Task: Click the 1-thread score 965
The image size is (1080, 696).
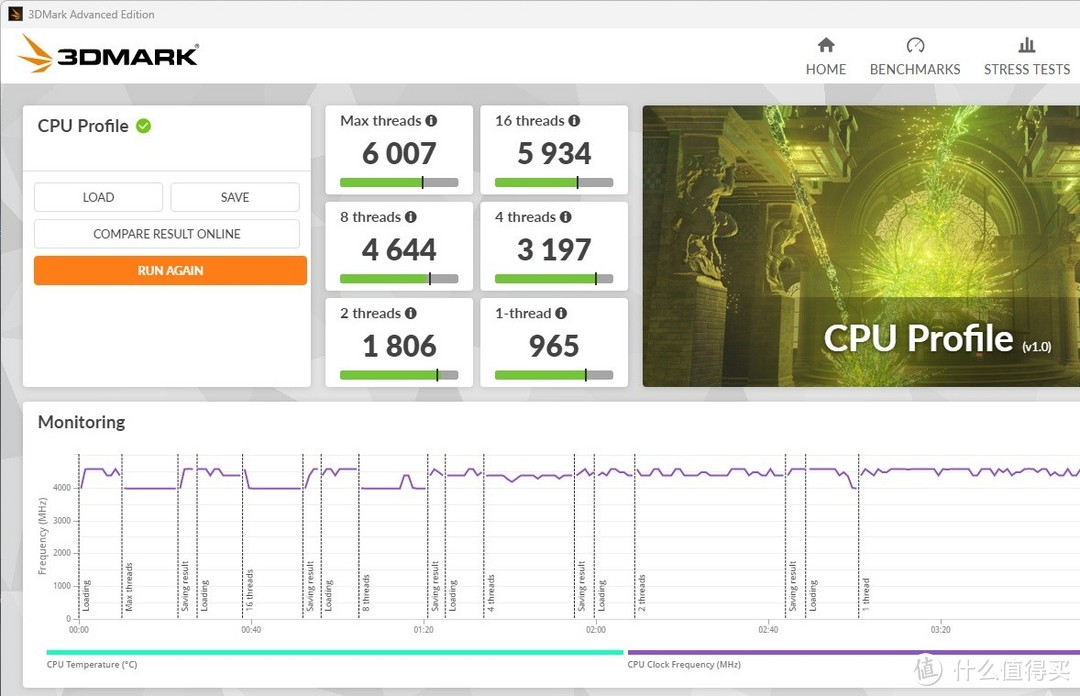Action: (x=554, y=347)
